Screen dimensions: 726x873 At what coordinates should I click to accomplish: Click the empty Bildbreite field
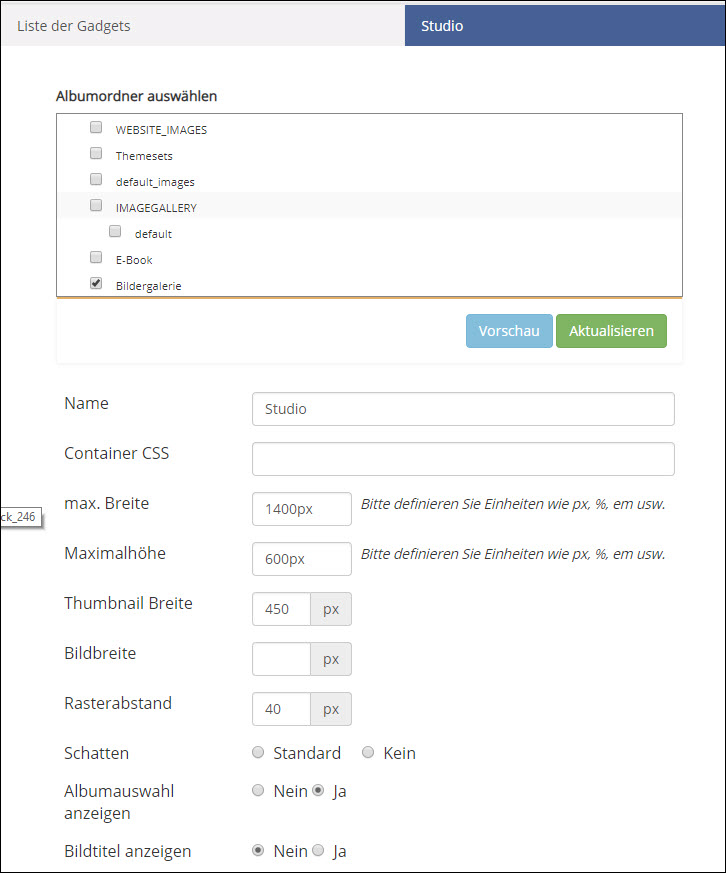pos(281,659)
